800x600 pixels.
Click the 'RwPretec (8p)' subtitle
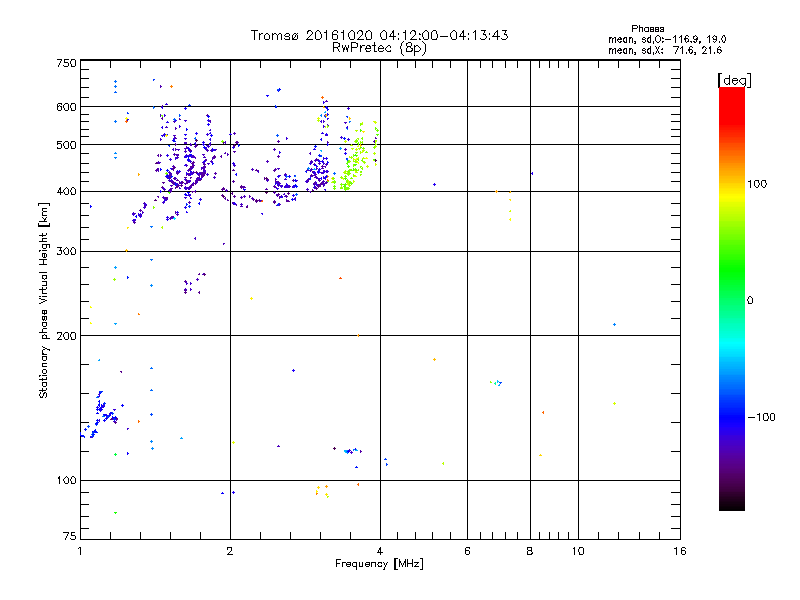tap(379, 48)
